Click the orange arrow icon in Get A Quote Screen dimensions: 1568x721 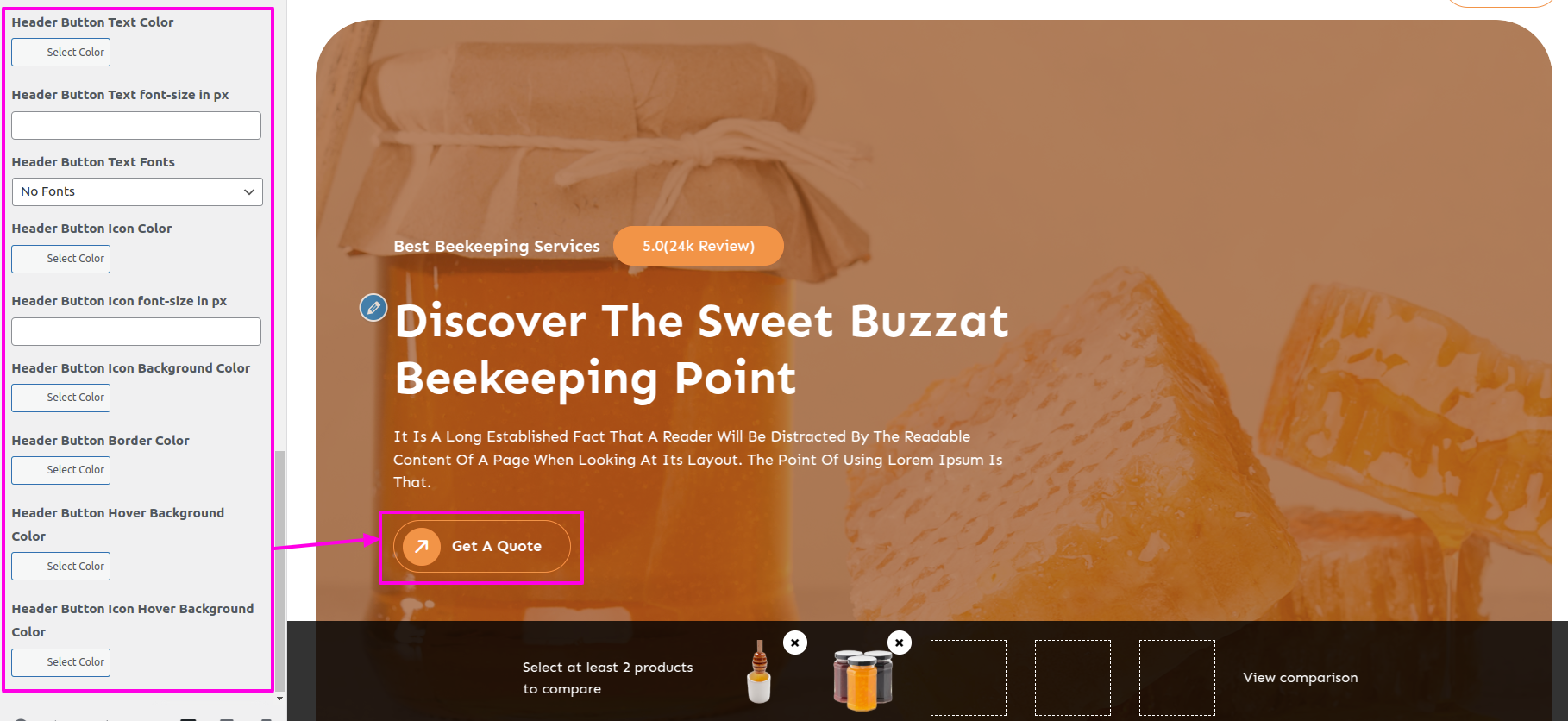[x=422, y=547]
